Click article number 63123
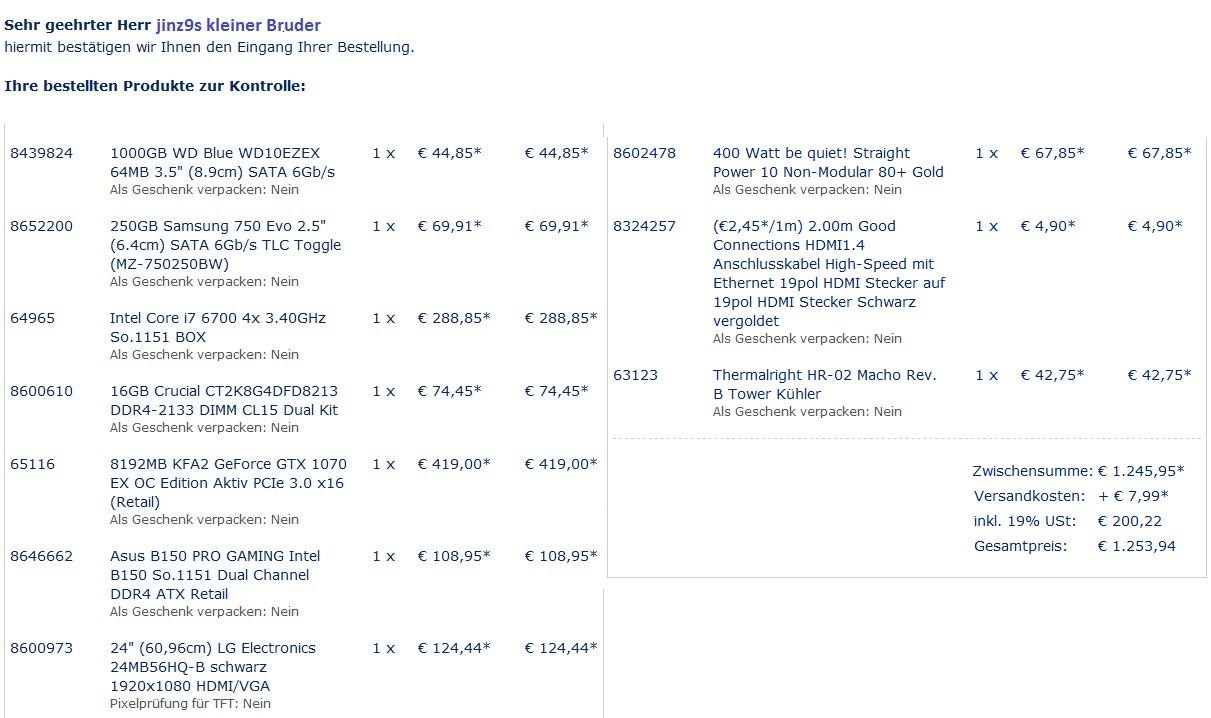The height and width of the screenshot is (718, 1211). click(635, 375)
